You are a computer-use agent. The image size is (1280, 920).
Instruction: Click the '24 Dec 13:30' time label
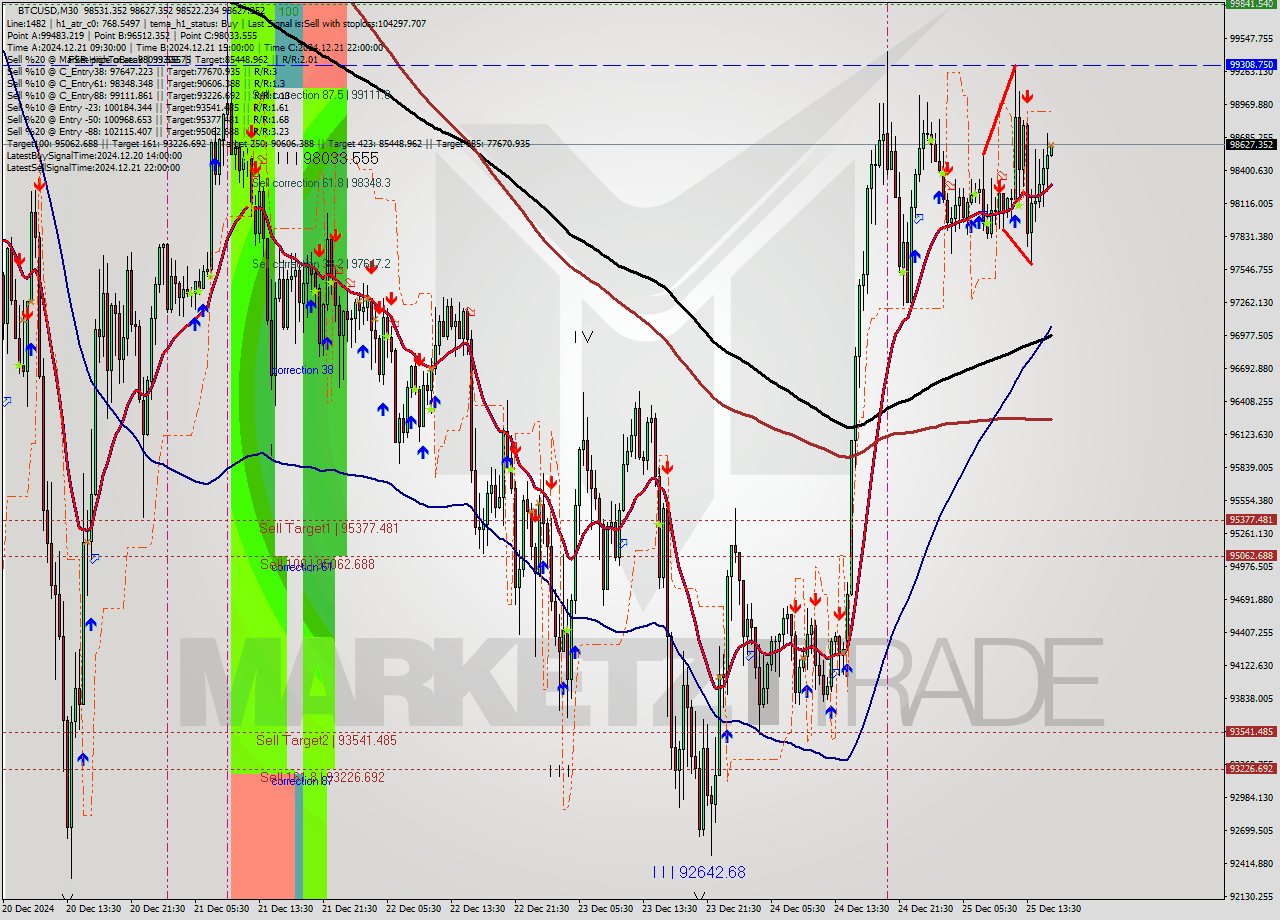[x=862, y=909]
